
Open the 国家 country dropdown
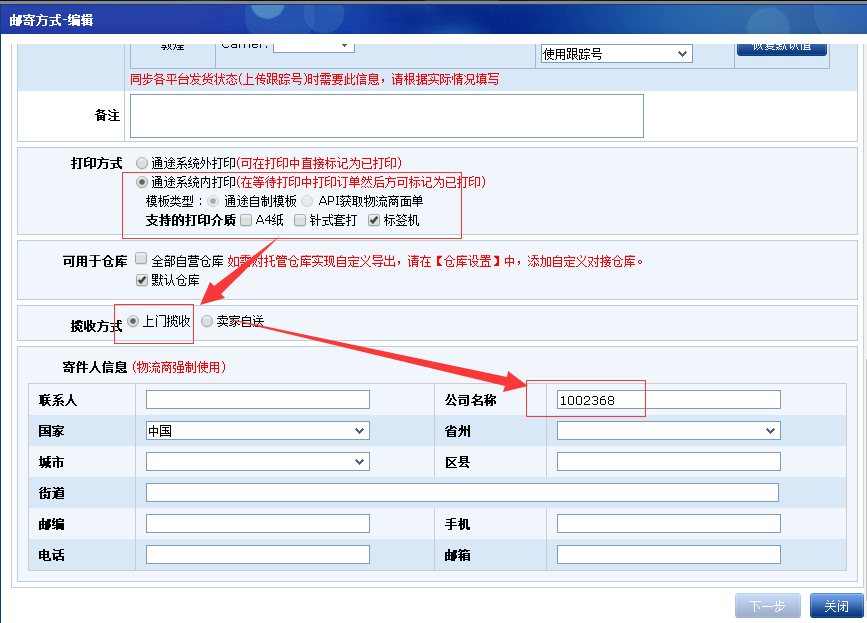click(x=257, y=431)
